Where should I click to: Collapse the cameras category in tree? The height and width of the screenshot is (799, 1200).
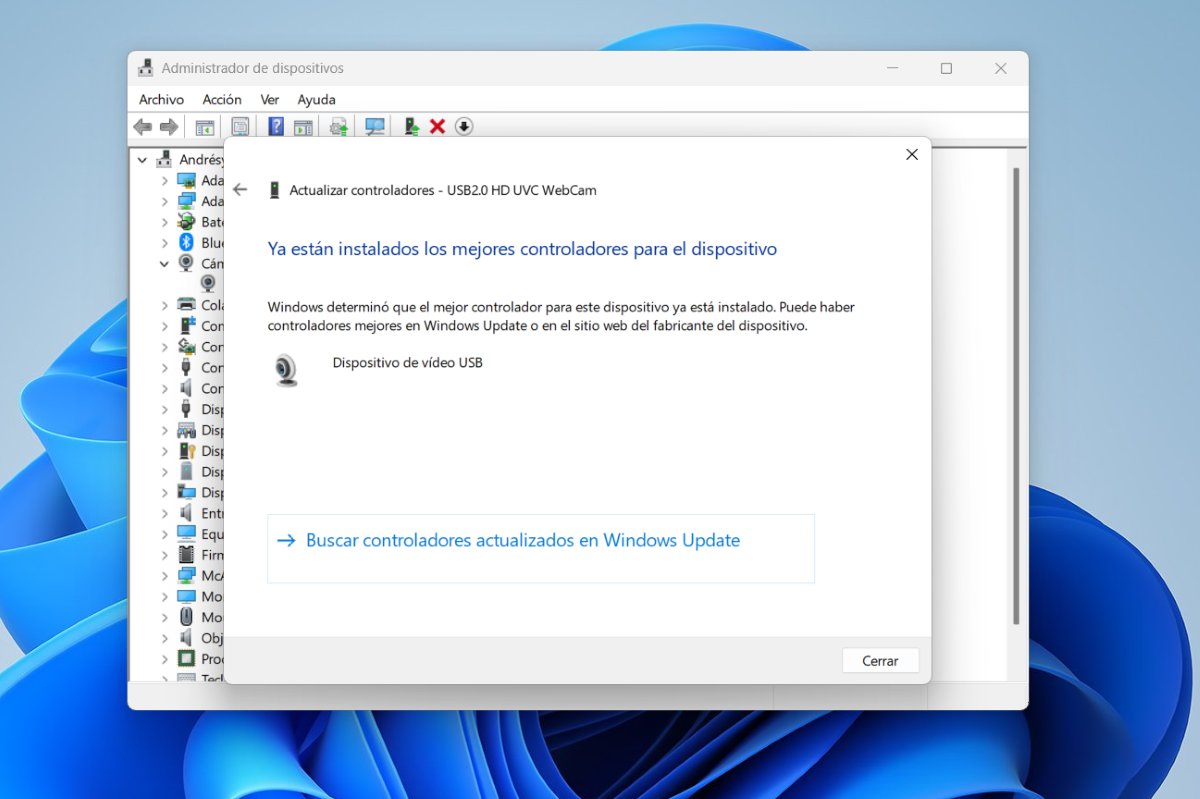pos(165,264)
